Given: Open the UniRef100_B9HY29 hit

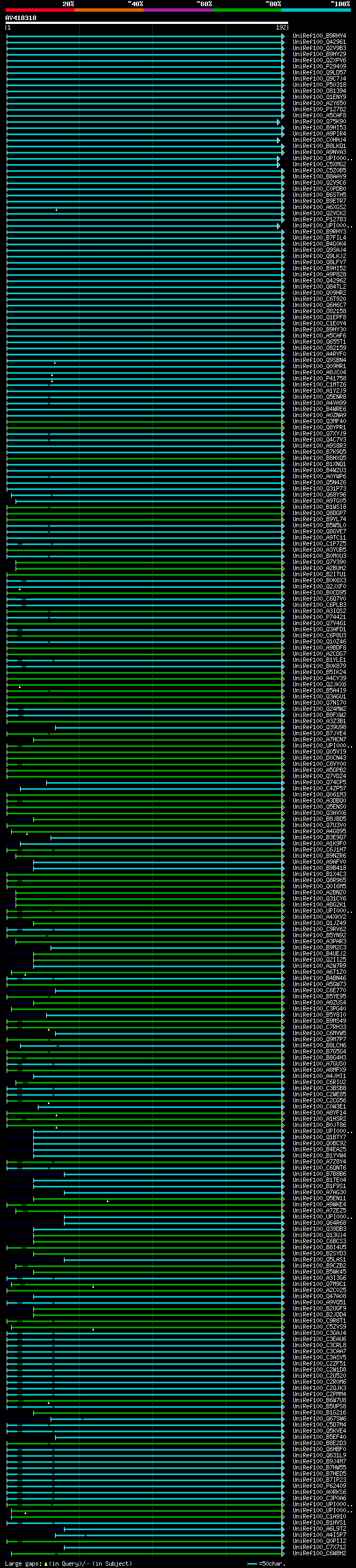Looking at the screenshot, I should click(x=319, y=54).
